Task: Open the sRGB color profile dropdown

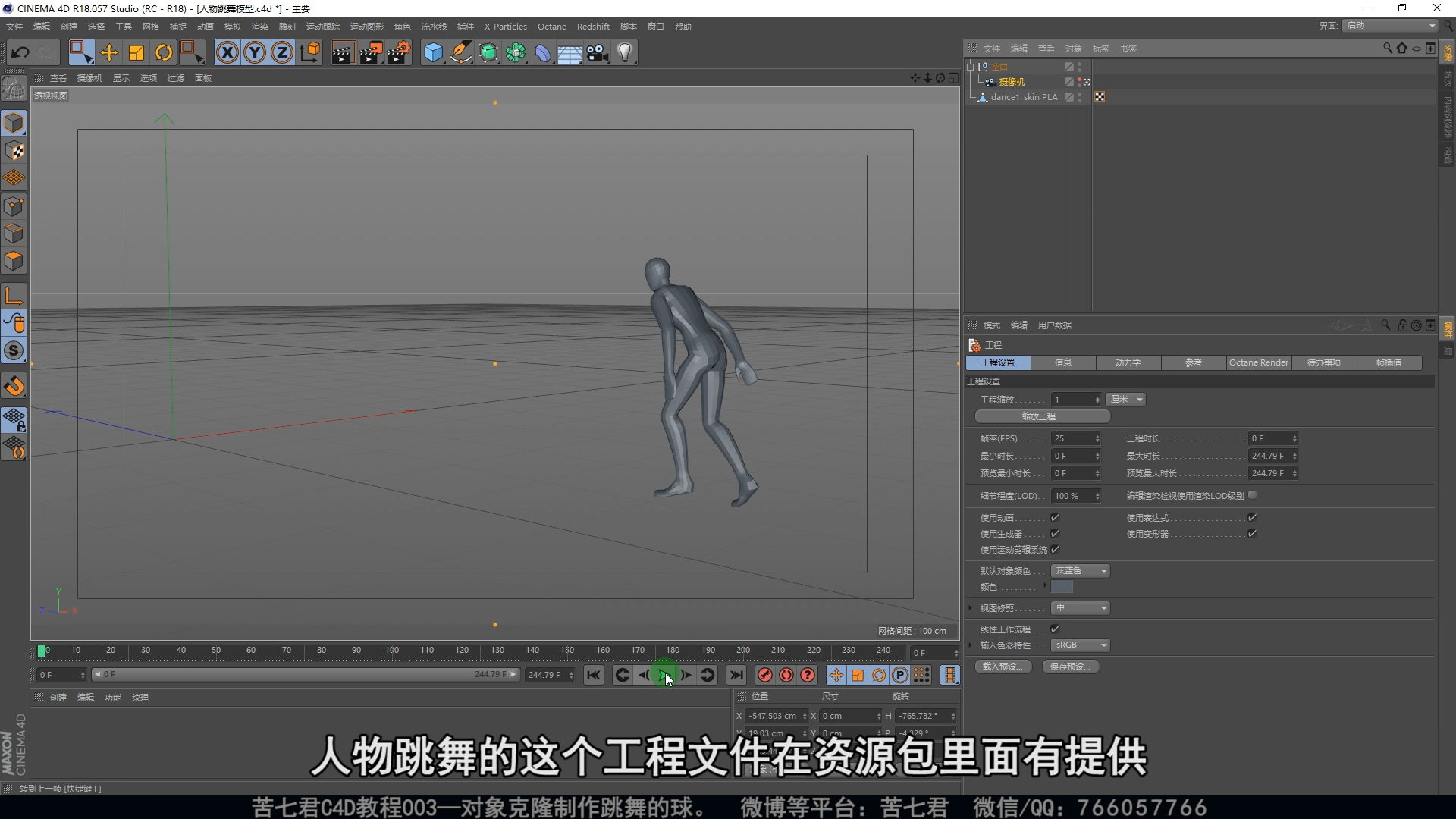Action: pos(1081,645)
